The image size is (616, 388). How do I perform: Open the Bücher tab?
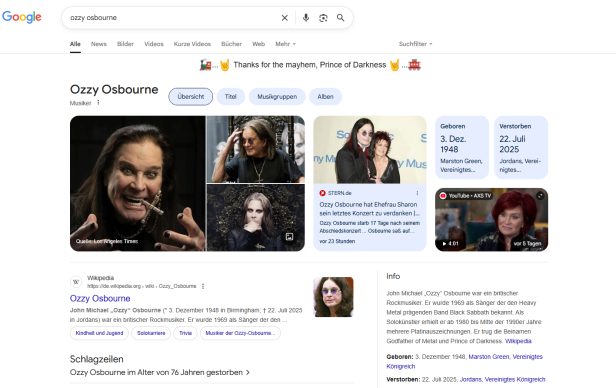(x=231, y=44)
